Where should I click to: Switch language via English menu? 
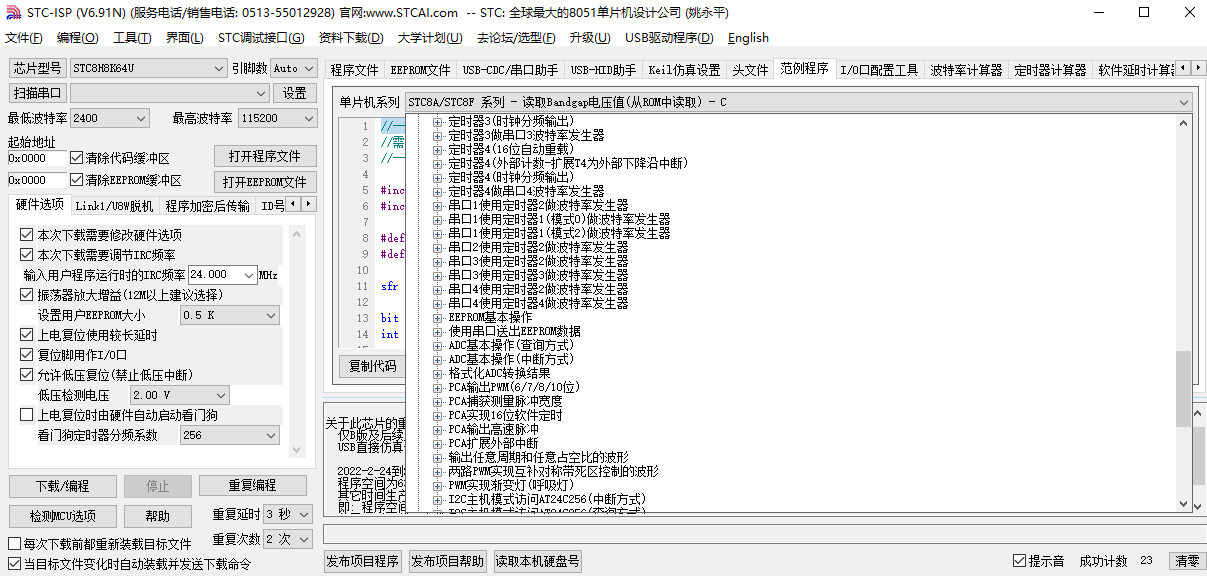[748, 38]
